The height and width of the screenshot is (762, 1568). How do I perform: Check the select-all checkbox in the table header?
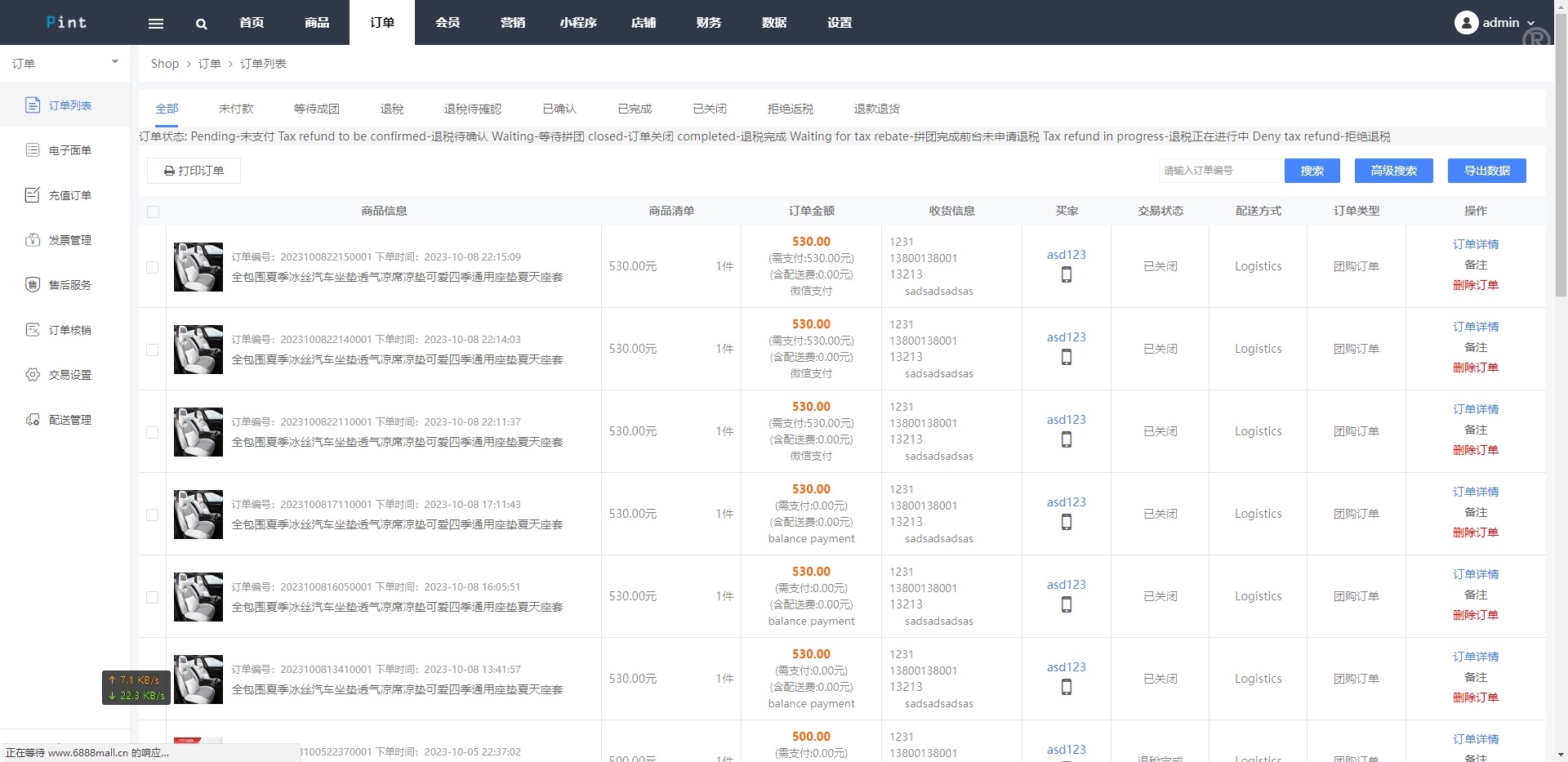[153, 212]
